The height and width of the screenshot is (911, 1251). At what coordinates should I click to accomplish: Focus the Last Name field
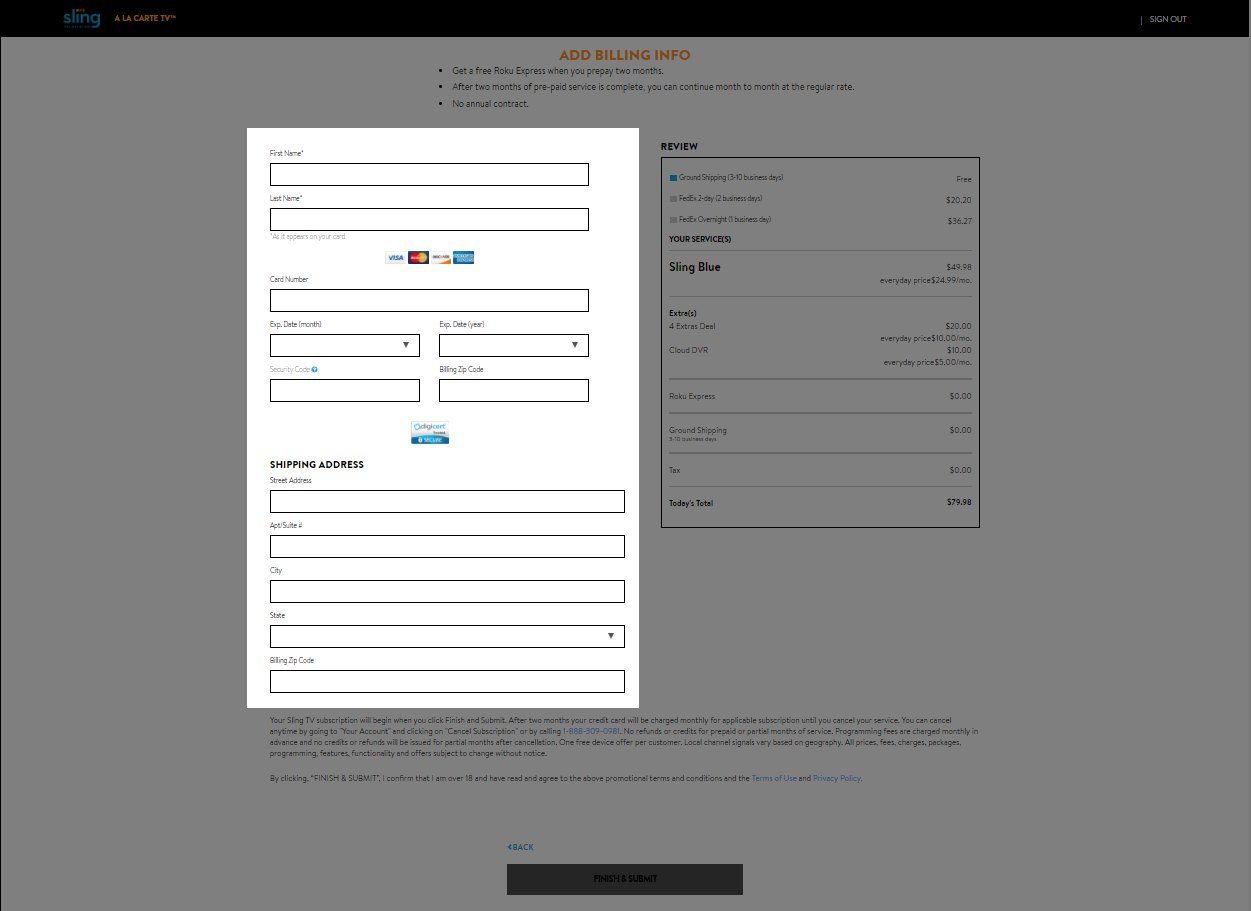tap(429, 219)
